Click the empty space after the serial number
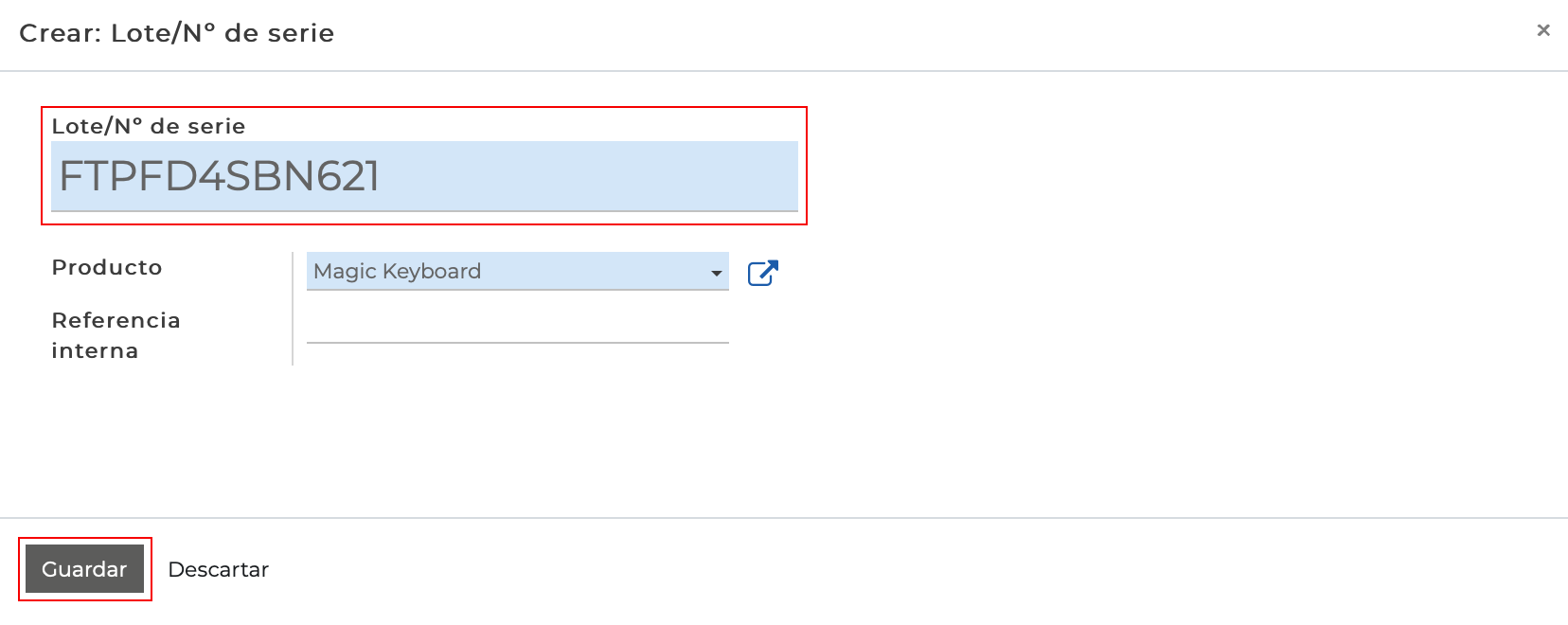The height and width of the screenshot is (625, 1568). [587, 176]
